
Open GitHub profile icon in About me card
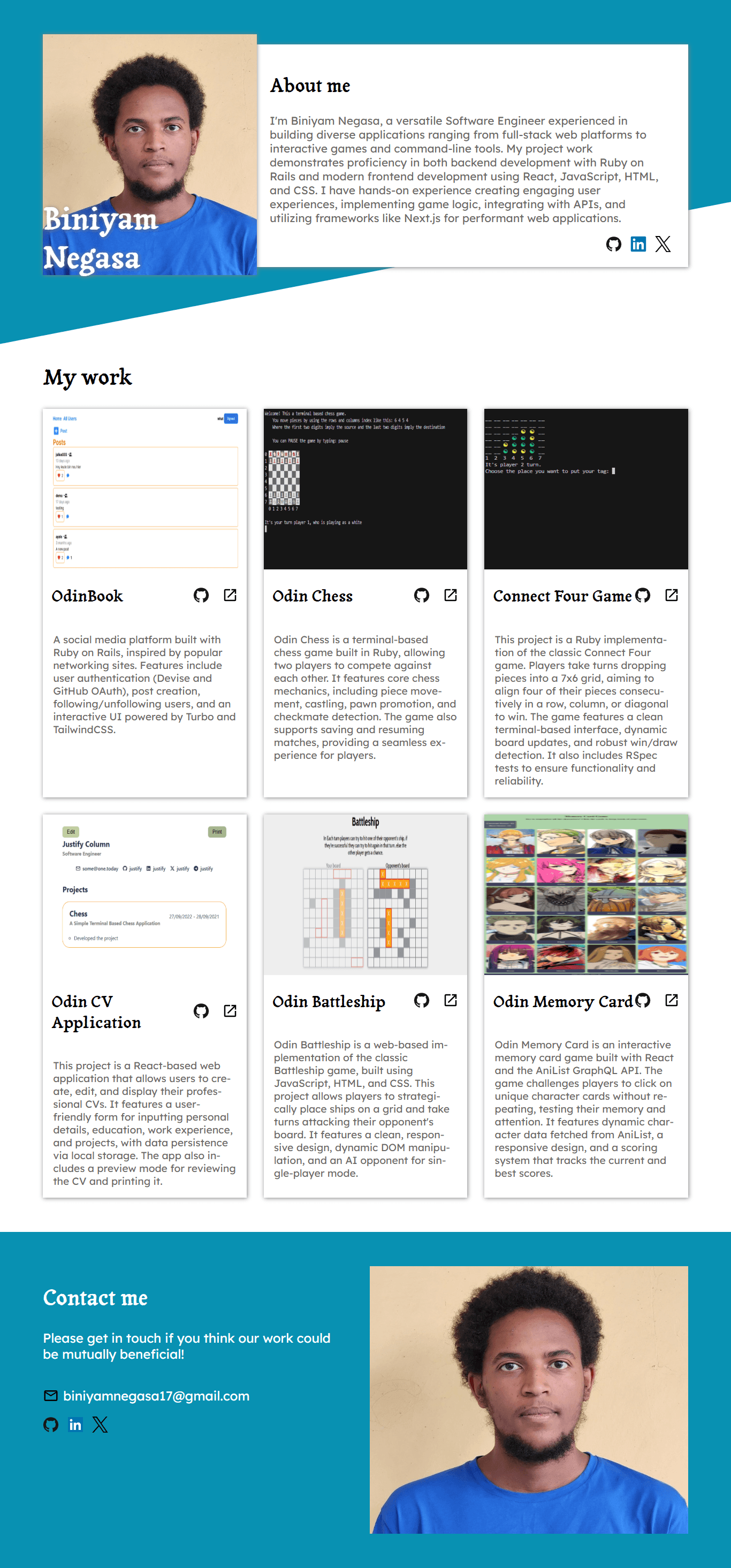(x=613, y=244)
